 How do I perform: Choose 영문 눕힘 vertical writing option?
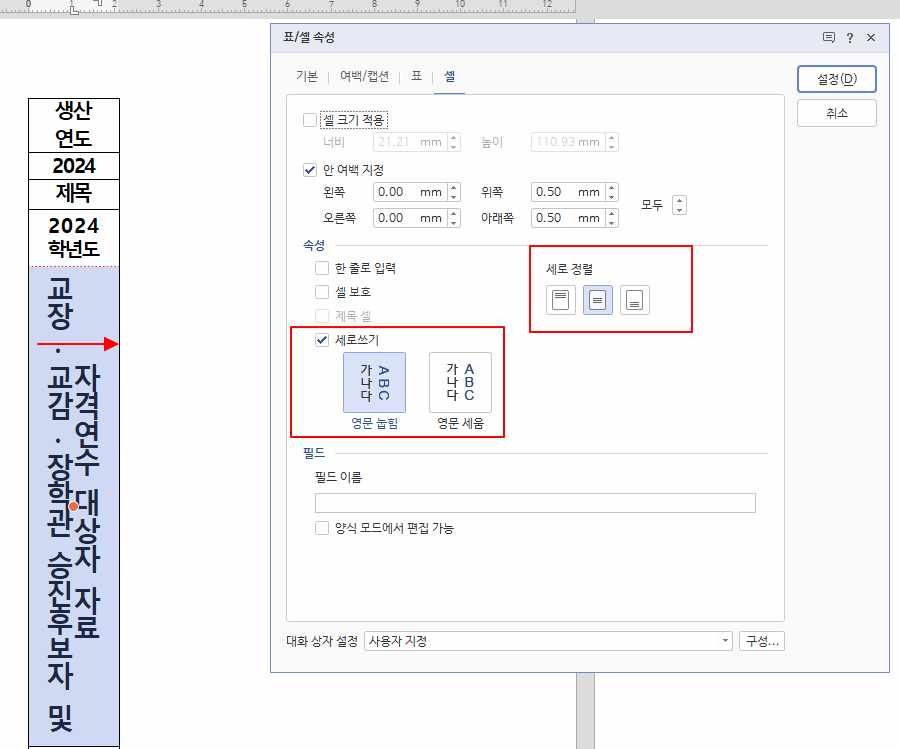click(374, 383)
